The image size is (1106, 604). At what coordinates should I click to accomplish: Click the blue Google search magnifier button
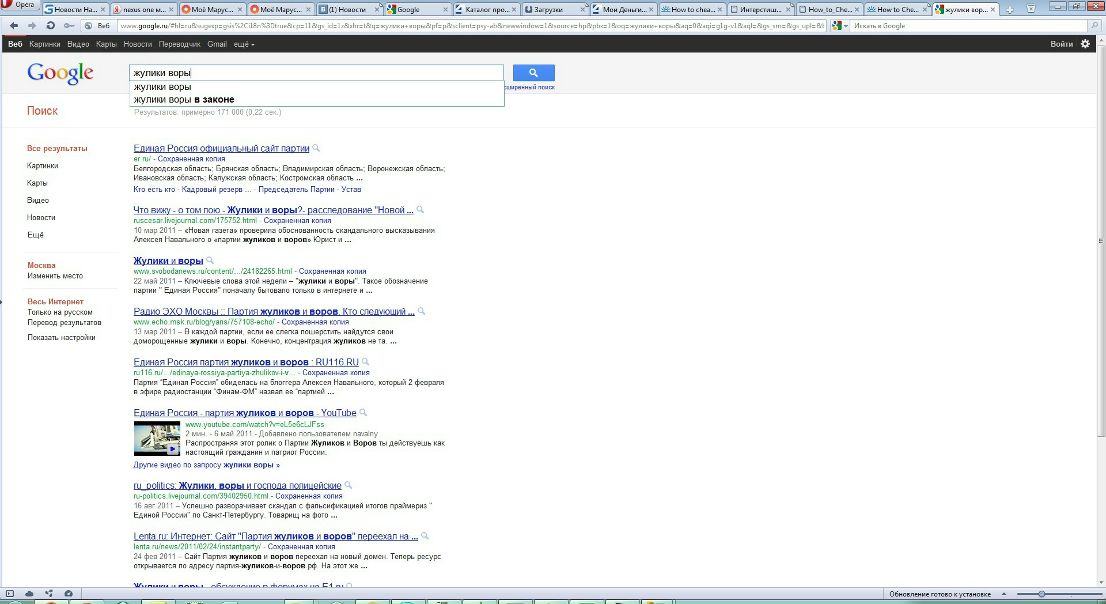tap(533, 73)
